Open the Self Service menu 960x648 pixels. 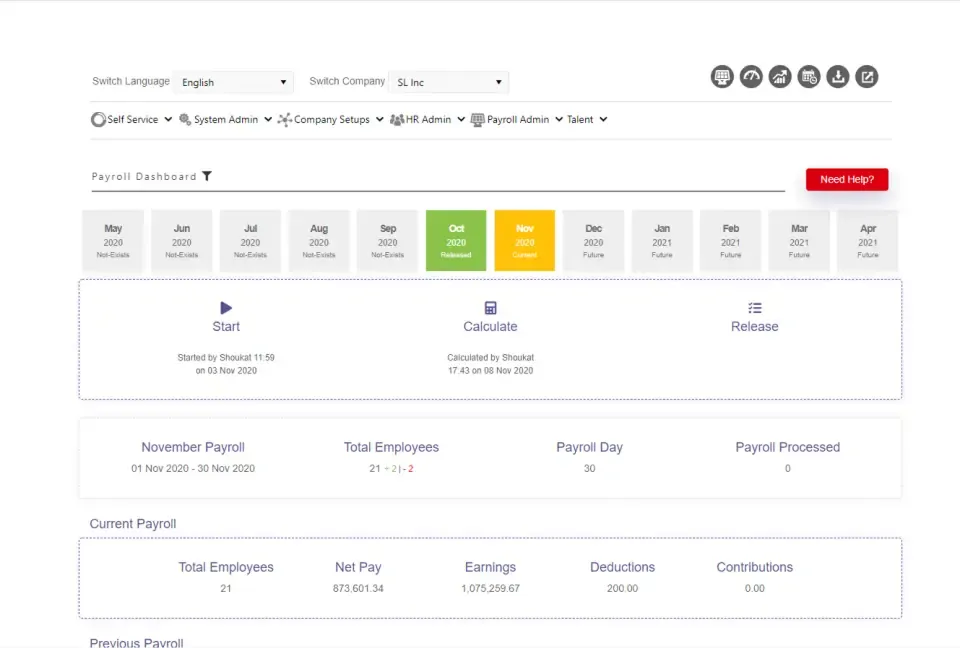click(x=132, y=119)
